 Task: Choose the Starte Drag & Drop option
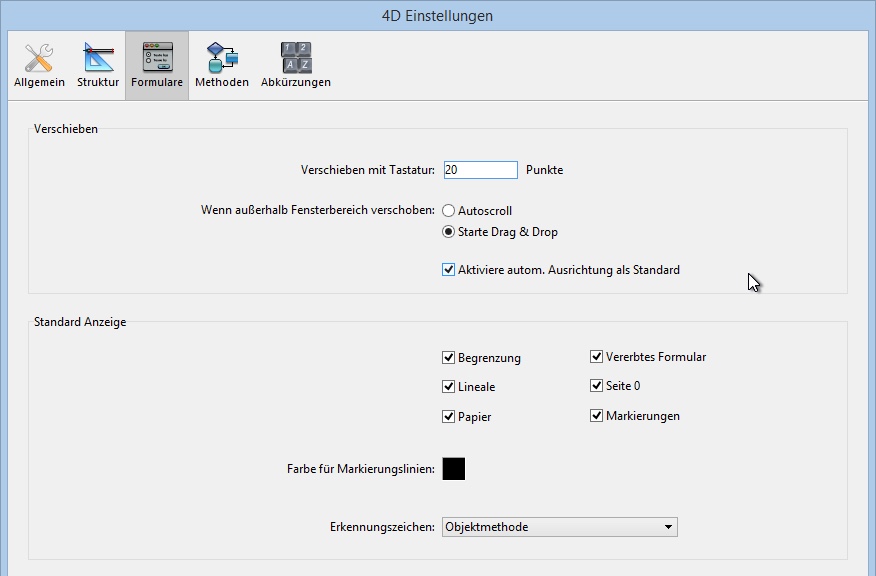[449, 232]
